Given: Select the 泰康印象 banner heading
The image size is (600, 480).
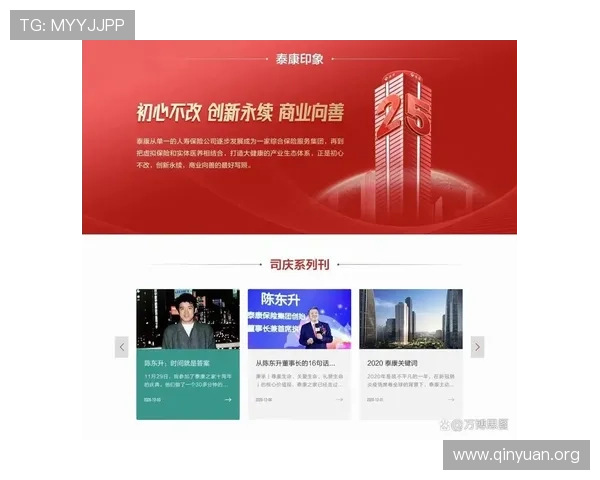Looking at the screenshot, I should [x=300, y=59].
